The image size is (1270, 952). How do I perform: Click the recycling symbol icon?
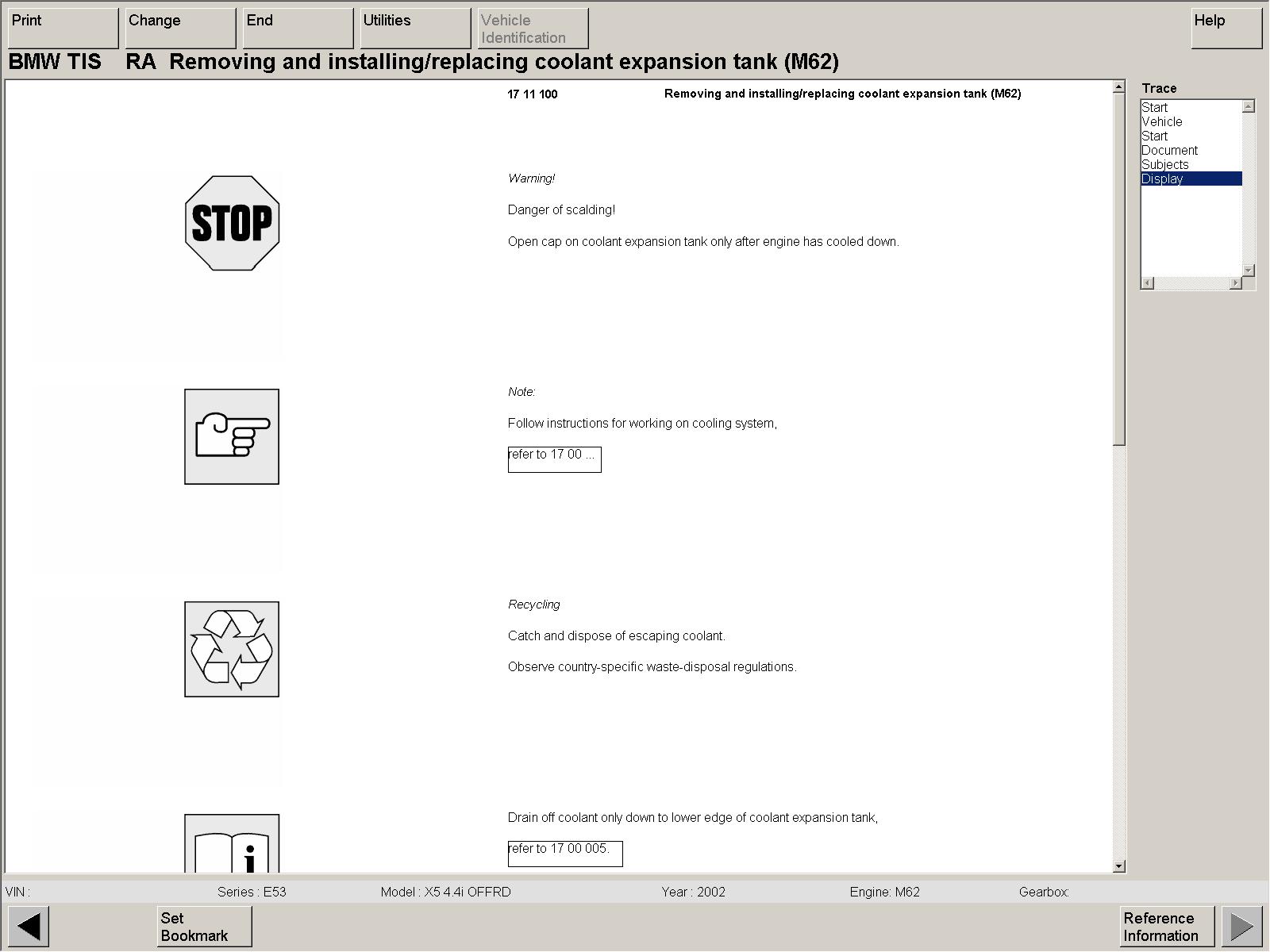[232, 649]
